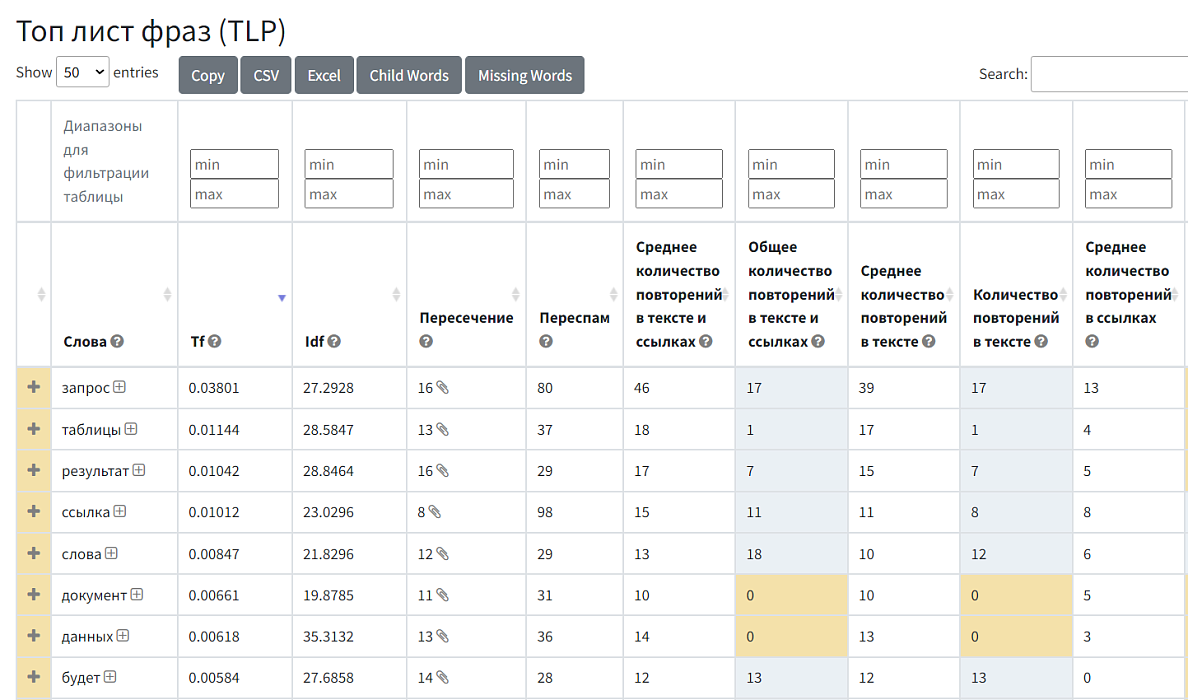Click plus-box icon beside таблицы word
This screenshot has width=1188, height=700.
(x=130, y=429)
